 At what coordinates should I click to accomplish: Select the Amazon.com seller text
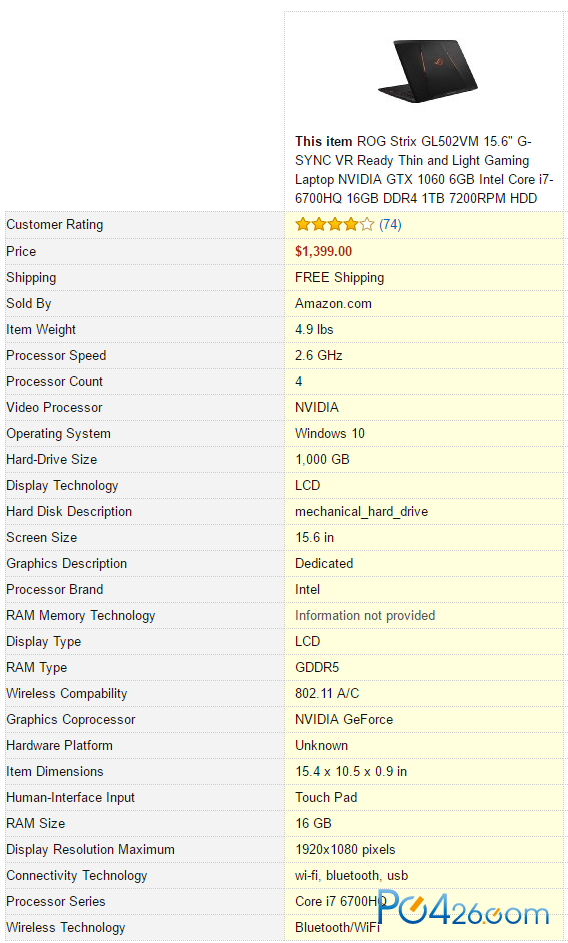(333, 304)
